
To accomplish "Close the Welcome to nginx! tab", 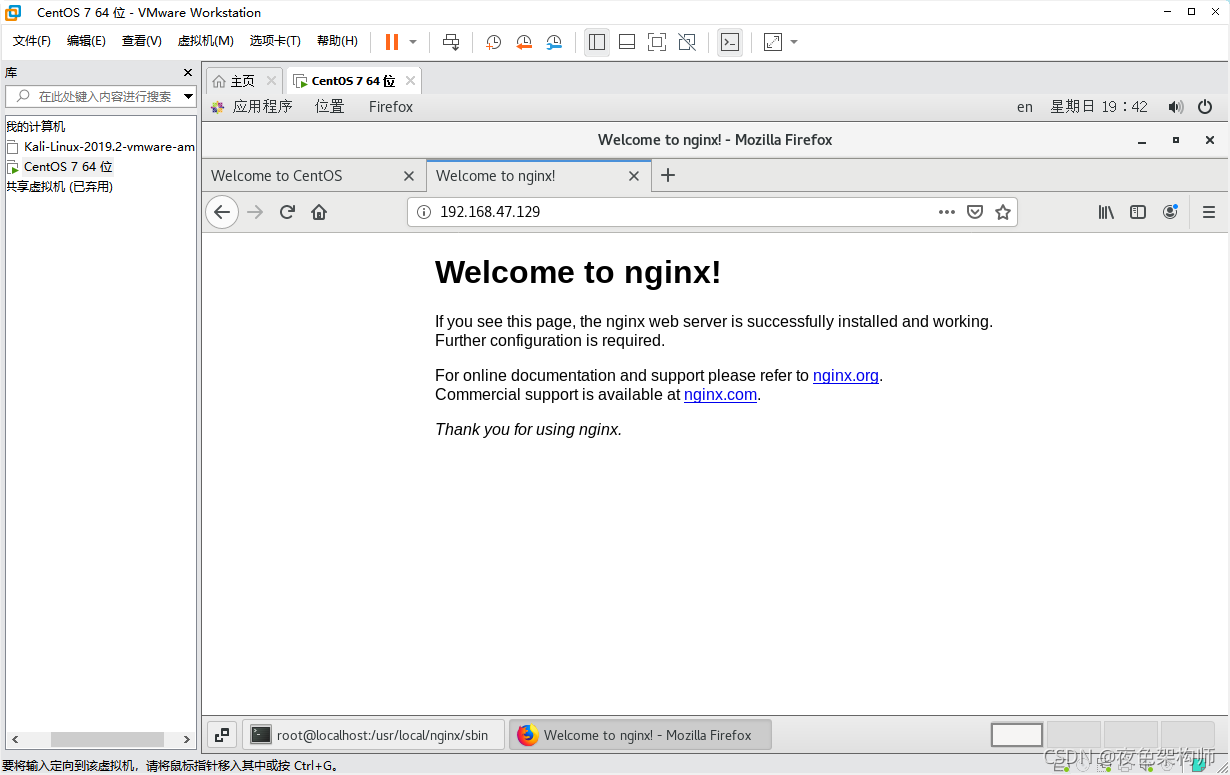I will (633, 176).
